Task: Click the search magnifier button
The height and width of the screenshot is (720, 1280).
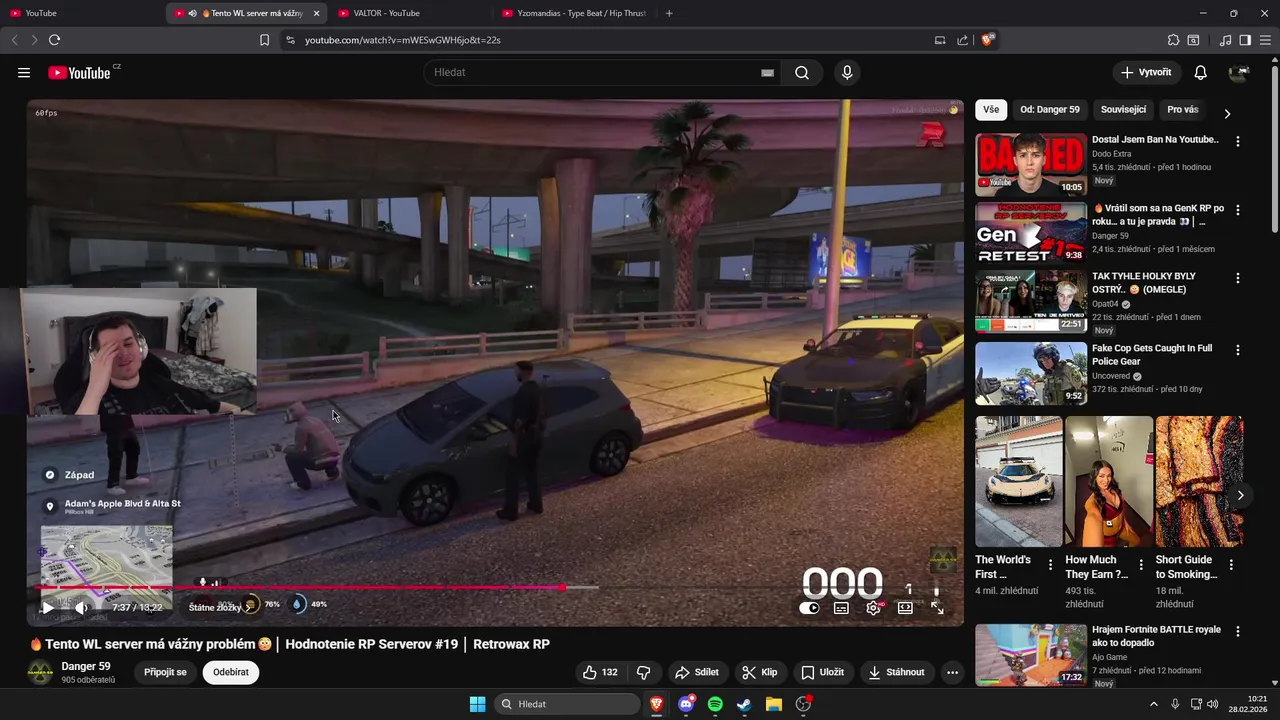Action: coord(802,73)
